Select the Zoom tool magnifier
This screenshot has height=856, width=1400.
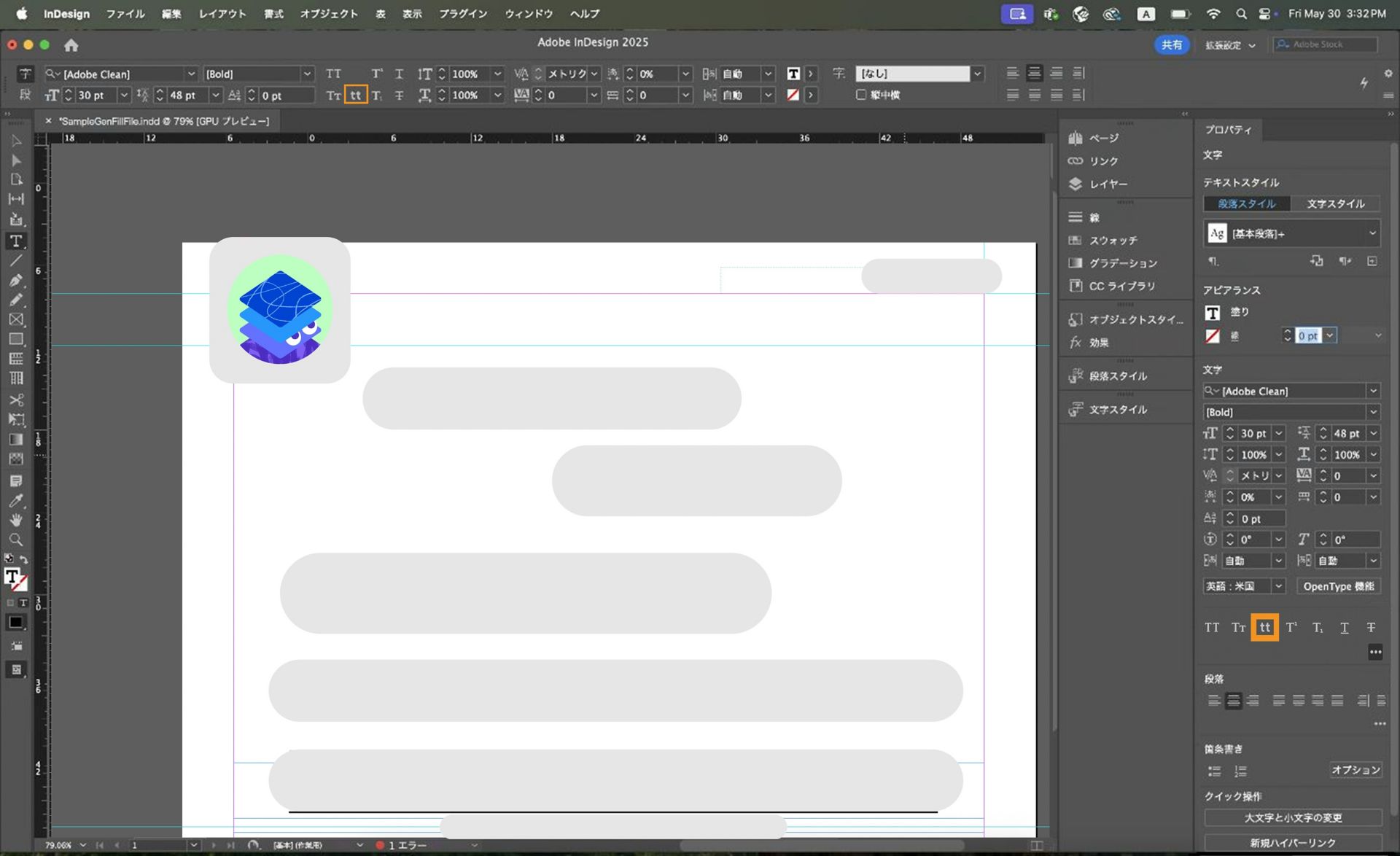click(x=16, y=540)
